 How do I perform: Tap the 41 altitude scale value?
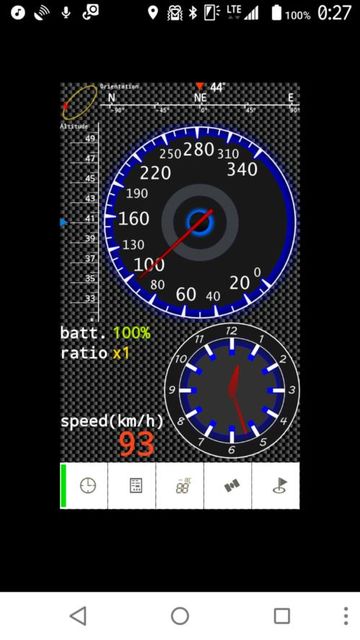click(x=90, y=218)
